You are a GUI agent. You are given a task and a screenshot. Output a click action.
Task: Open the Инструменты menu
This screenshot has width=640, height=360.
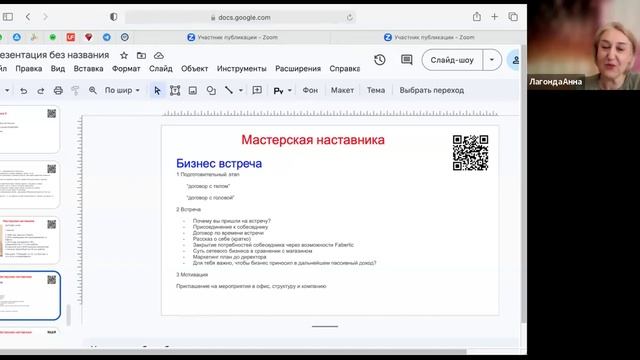click(241, 69)
